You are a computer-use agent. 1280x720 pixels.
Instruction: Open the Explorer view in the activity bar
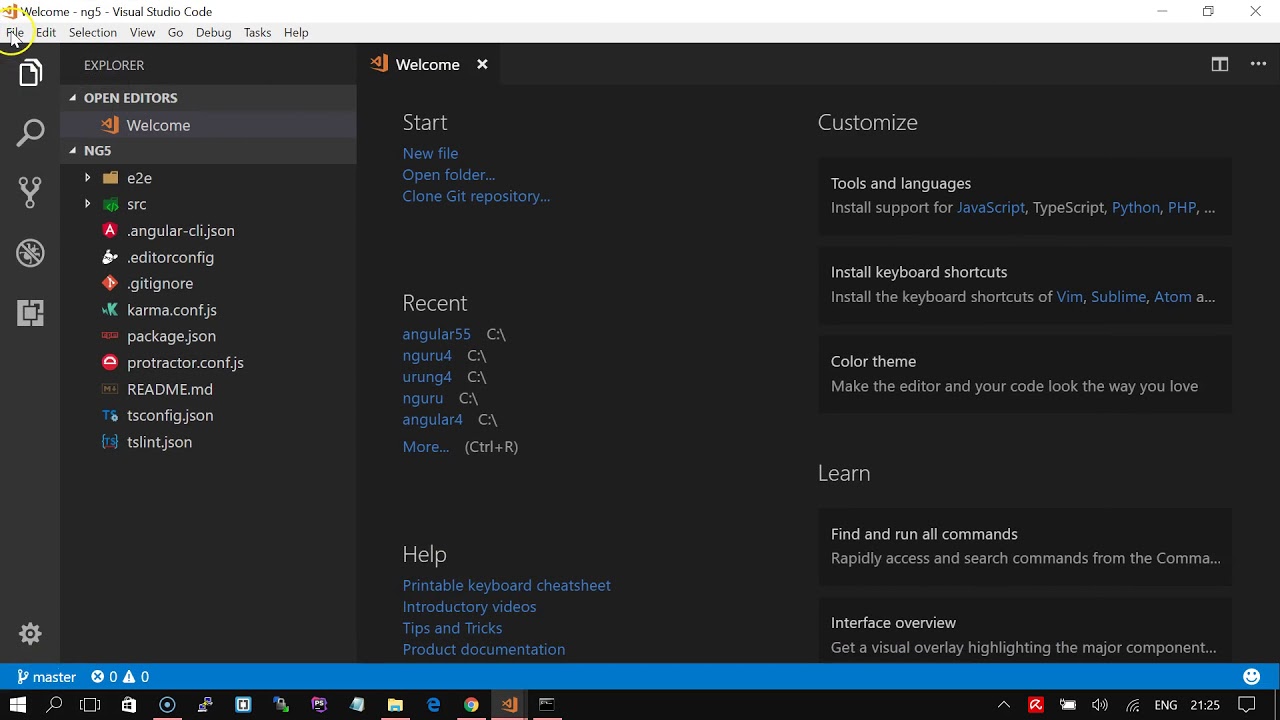pyautogui.click(x=30, y=73)
